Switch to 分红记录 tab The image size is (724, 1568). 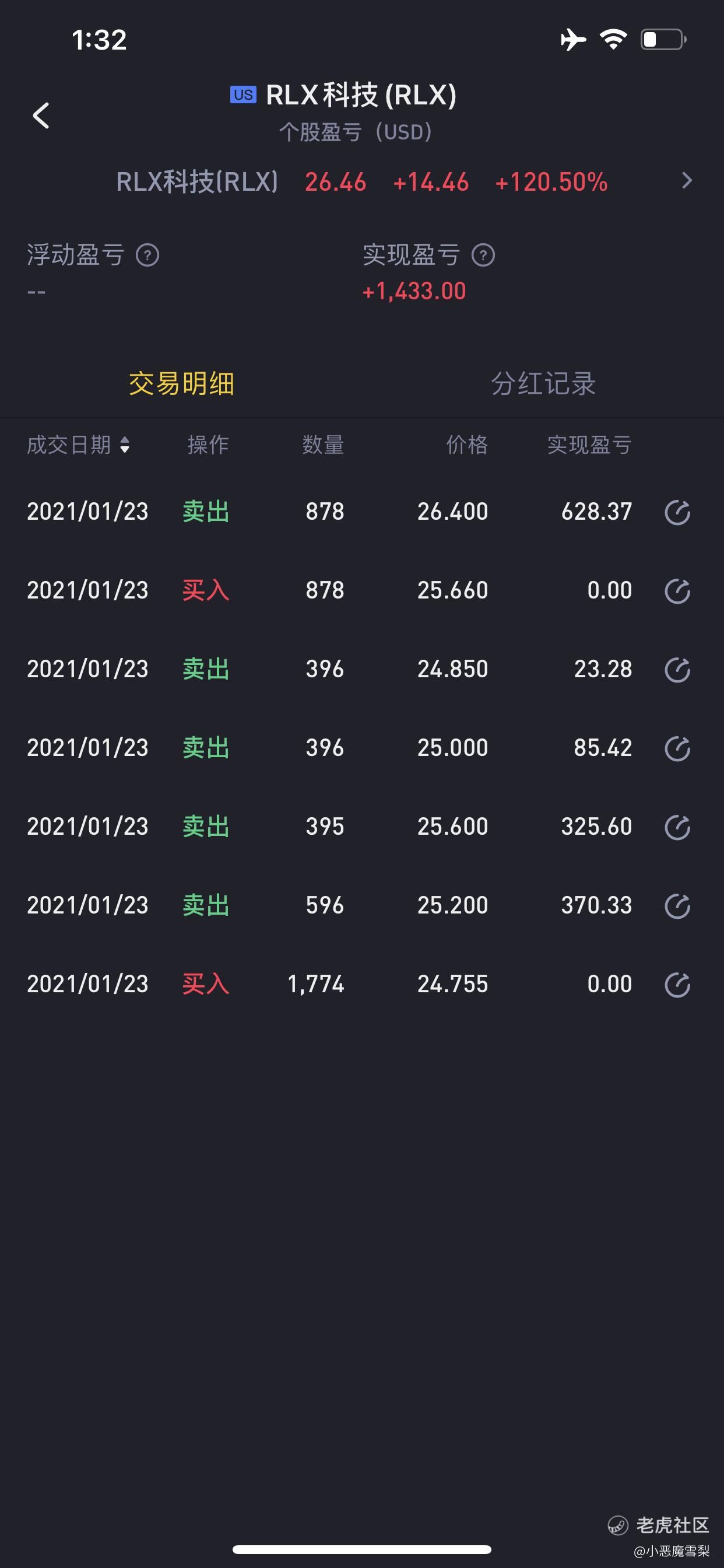point(543,383)
